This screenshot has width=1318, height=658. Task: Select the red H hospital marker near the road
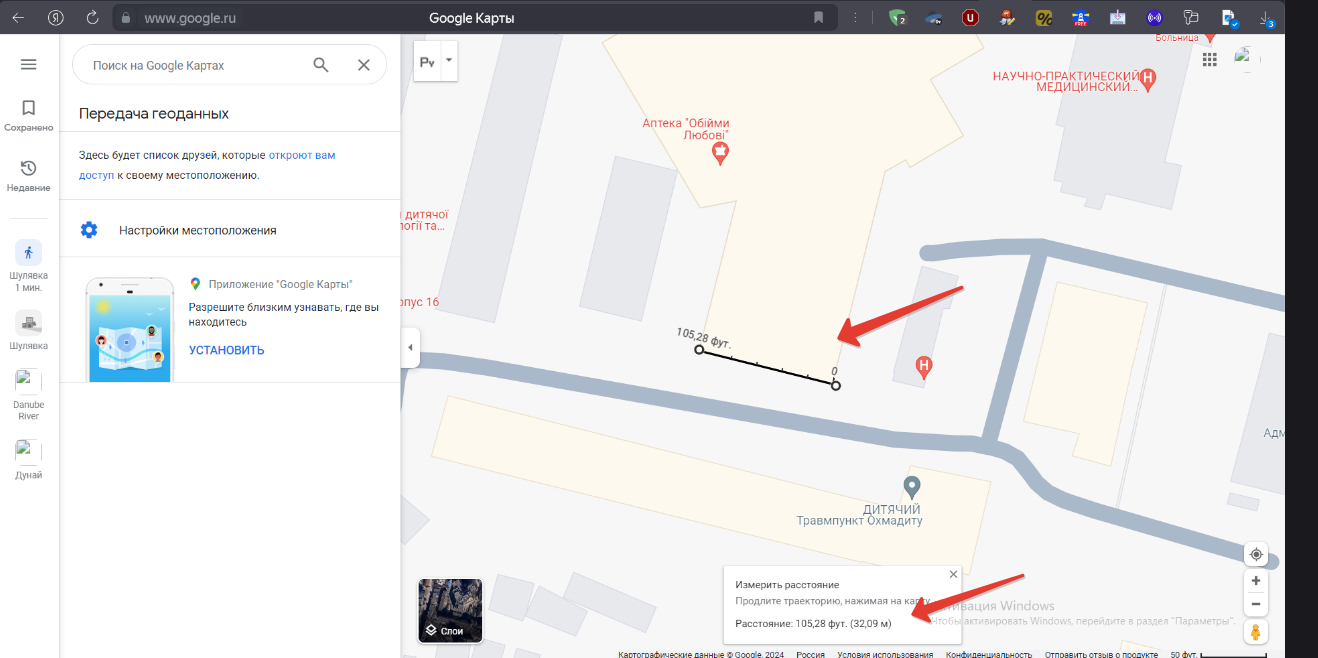point(925,368)
